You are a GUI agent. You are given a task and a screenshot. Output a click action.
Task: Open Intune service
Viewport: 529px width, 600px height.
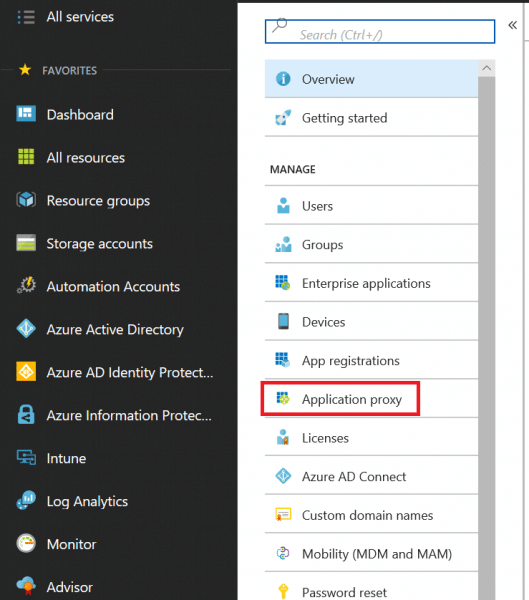[66, 458]
